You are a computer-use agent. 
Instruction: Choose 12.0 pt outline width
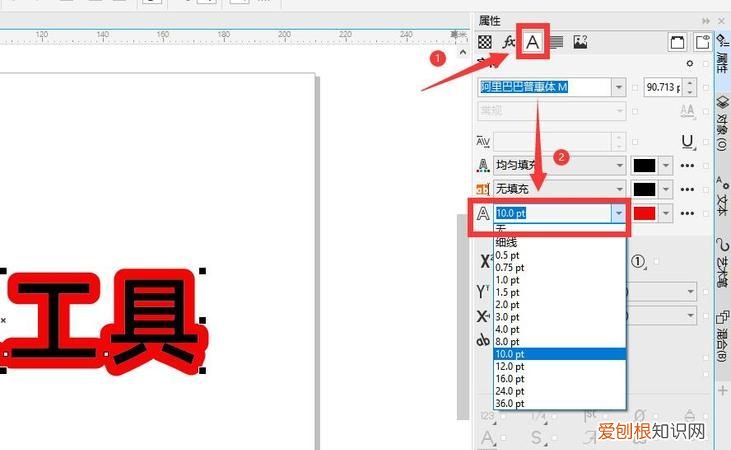tap(559, 367)
